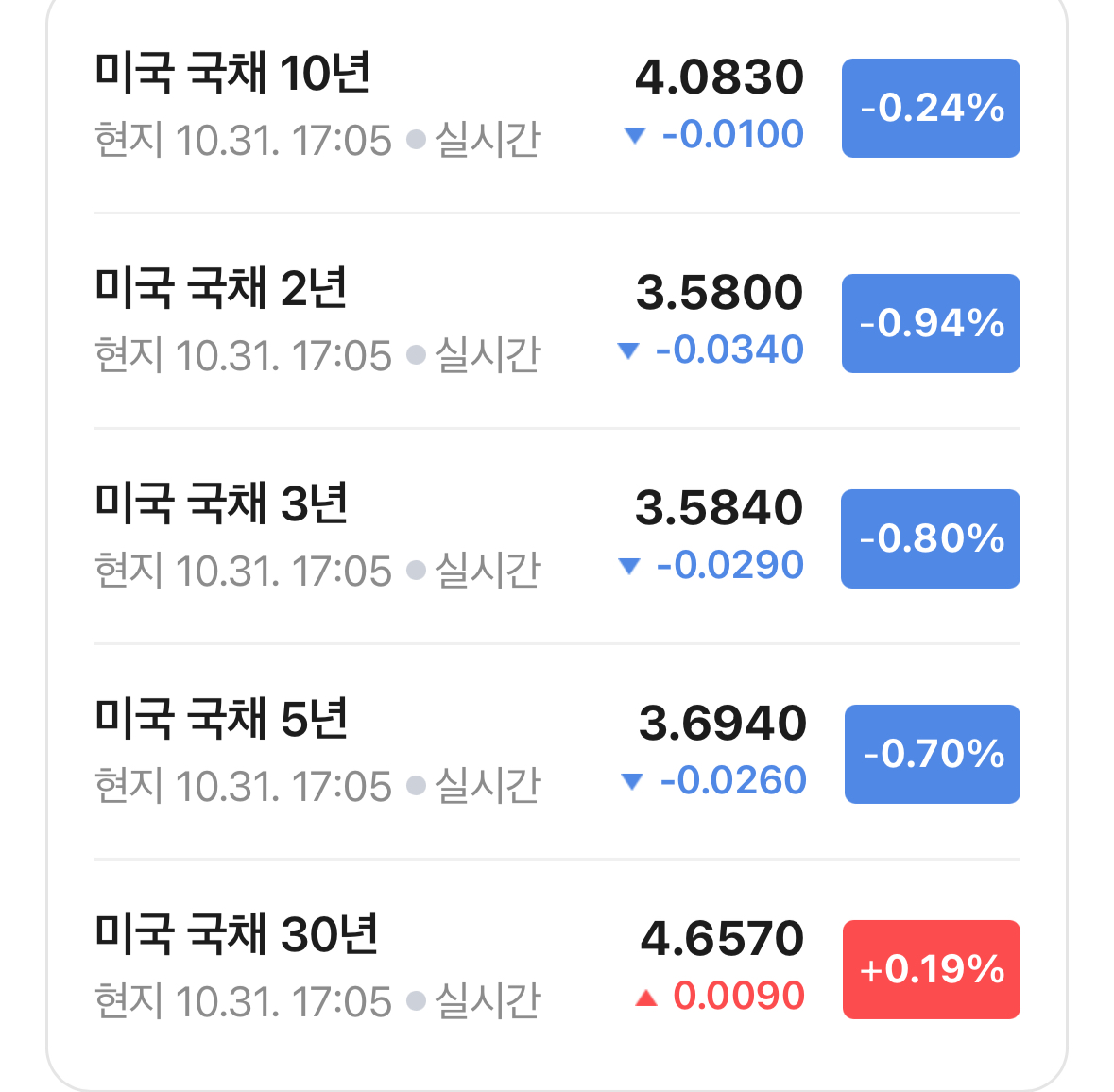1114x1092 pixels.
Task: Click the -0.70% change badge
Action: pyautogui.click(x=933, y=754)
